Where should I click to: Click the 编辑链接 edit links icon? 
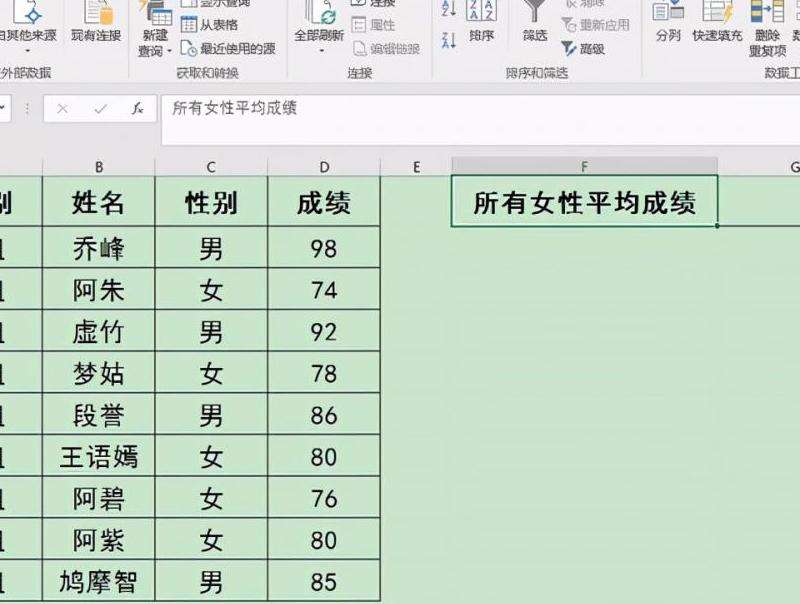360,48
